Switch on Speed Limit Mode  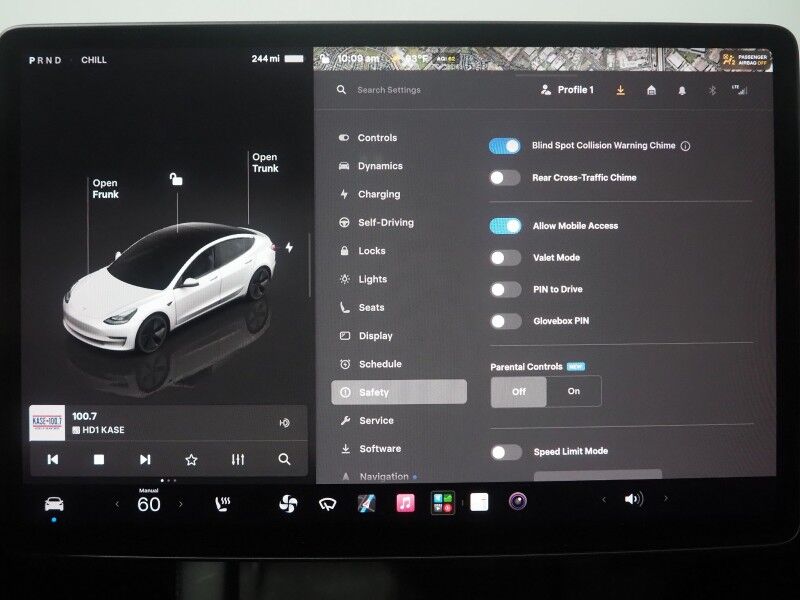(x=507, y=452)
